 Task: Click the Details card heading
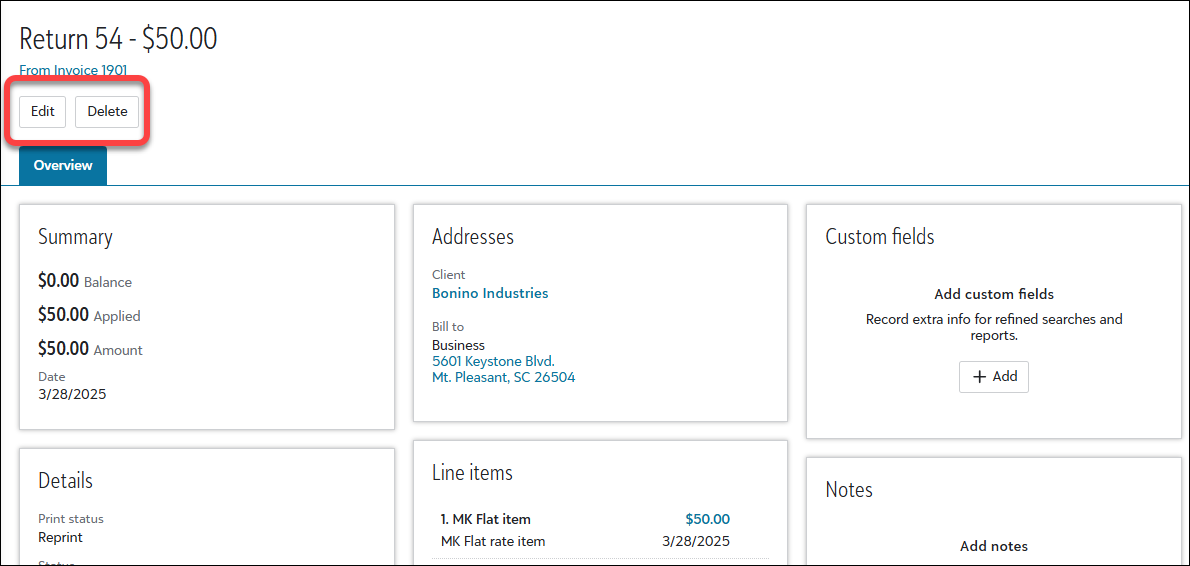click(65, 481)
